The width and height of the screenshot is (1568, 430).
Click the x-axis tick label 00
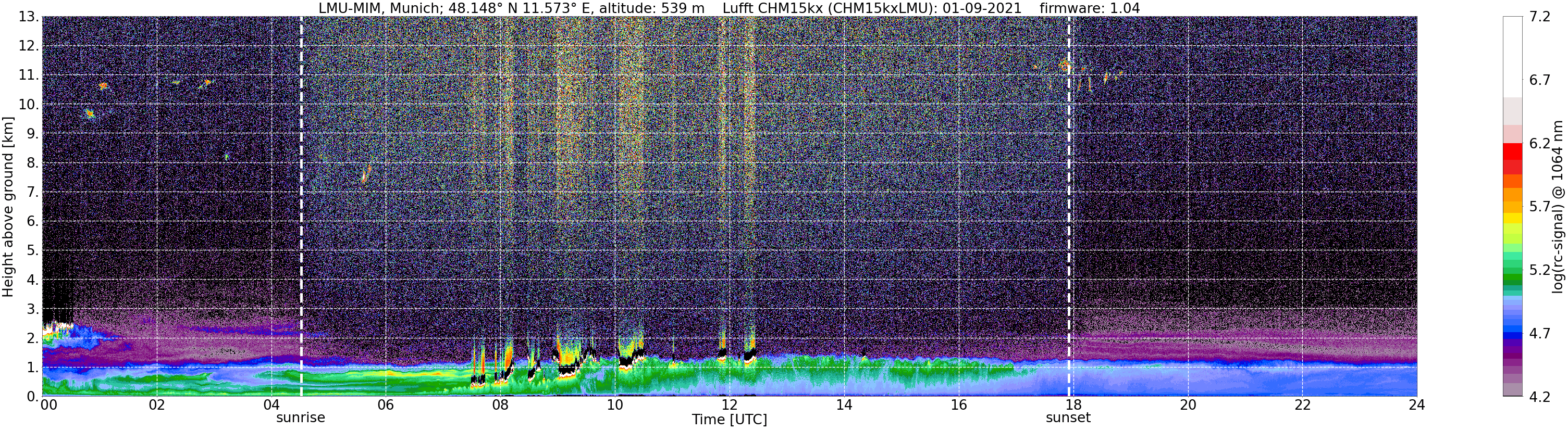[48, 405]
